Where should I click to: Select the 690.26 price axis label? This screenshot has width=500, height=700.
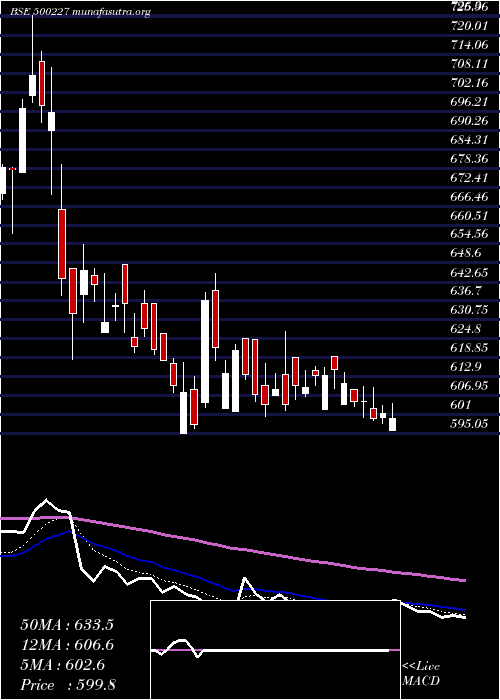point(468,121)
